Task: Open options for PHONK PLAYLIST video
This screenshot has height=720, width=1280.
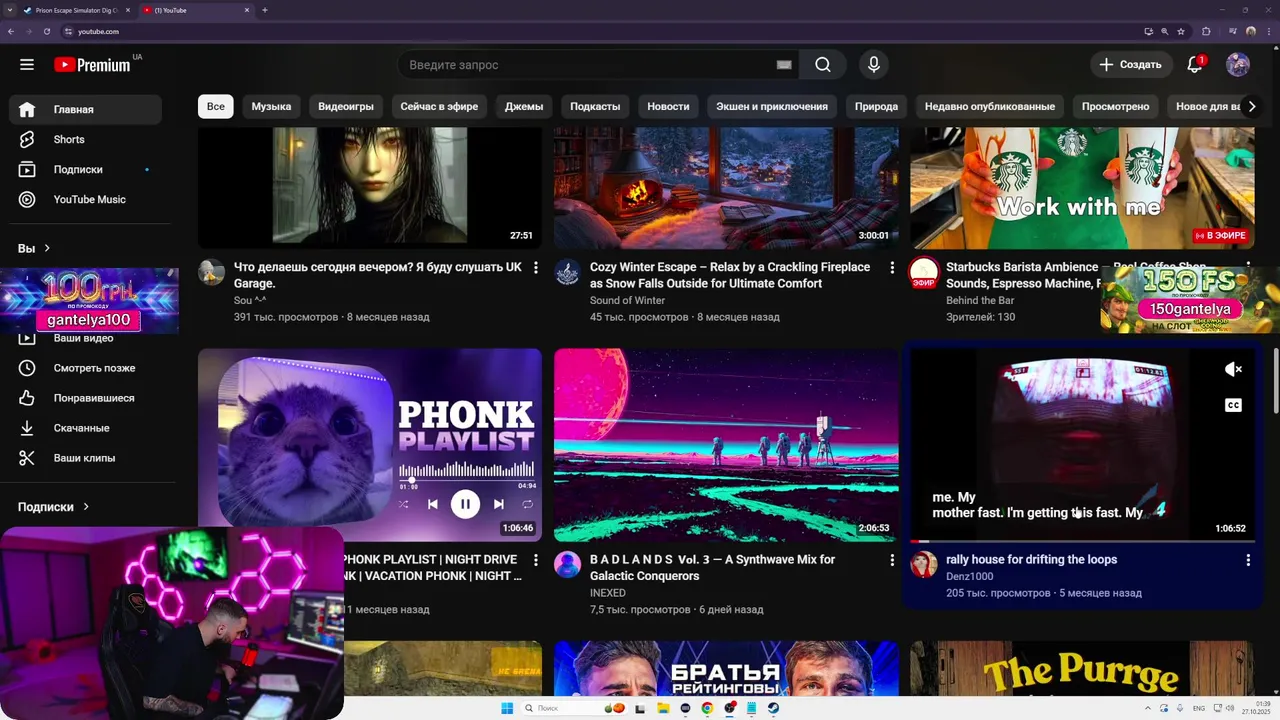Action: click(x=536, y=560)
